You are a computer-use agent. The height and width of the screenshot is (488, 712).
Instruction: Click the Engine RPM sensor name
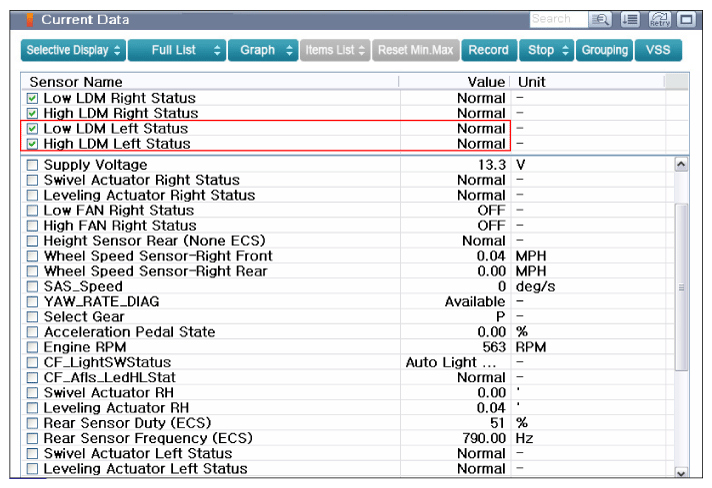[x=85, y=347]
